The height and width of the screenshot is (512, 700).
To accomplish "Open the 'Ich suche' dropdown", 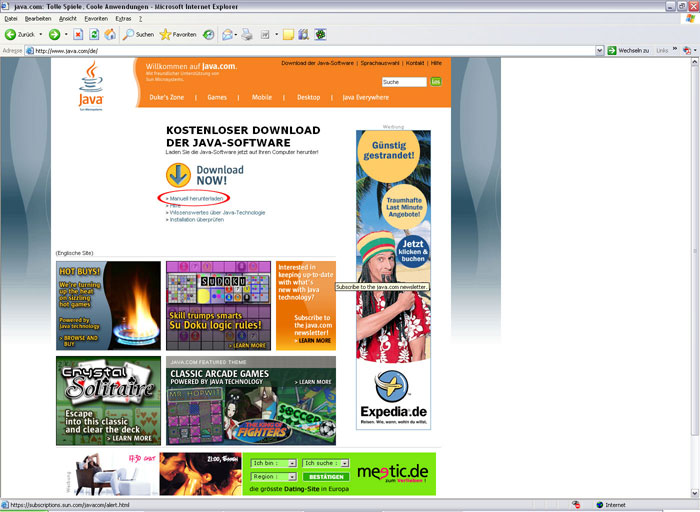I will 326,463.
